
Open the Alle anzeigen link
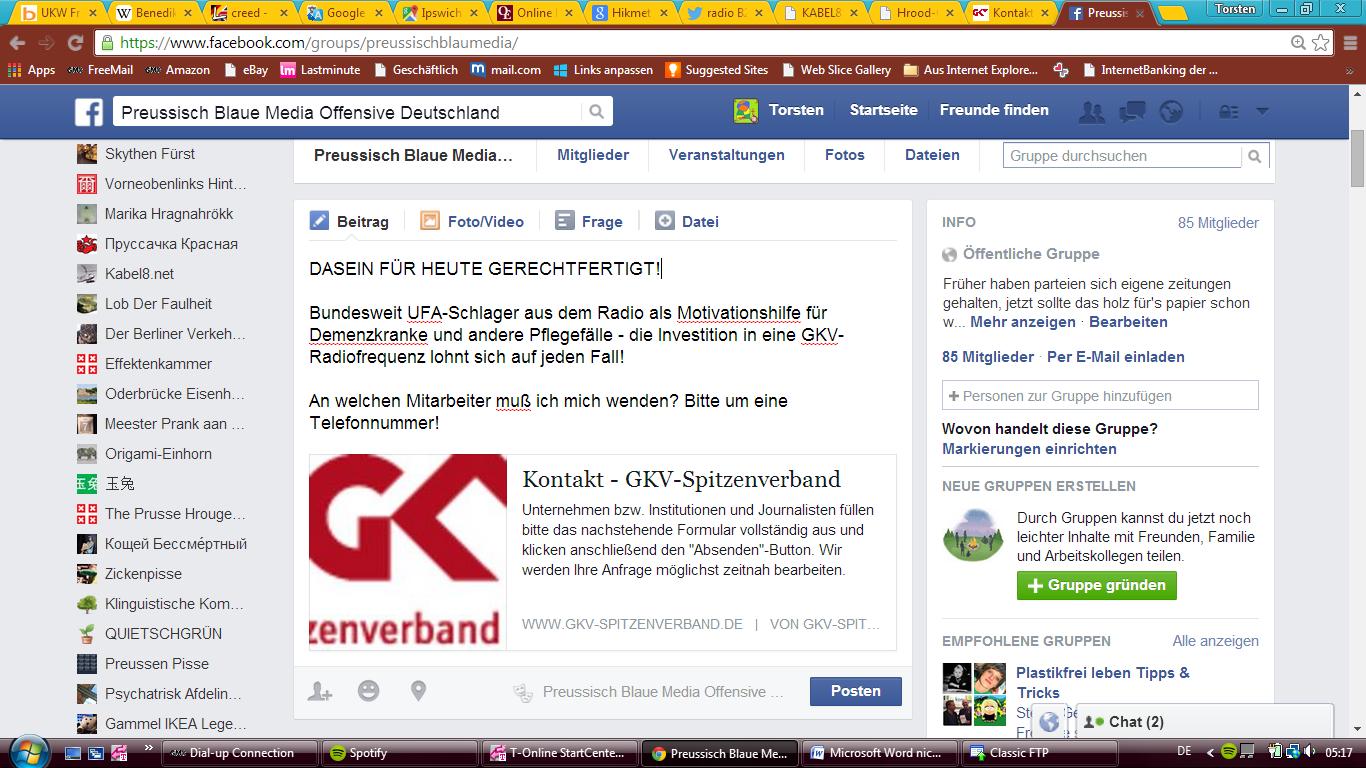(1215, 641)
